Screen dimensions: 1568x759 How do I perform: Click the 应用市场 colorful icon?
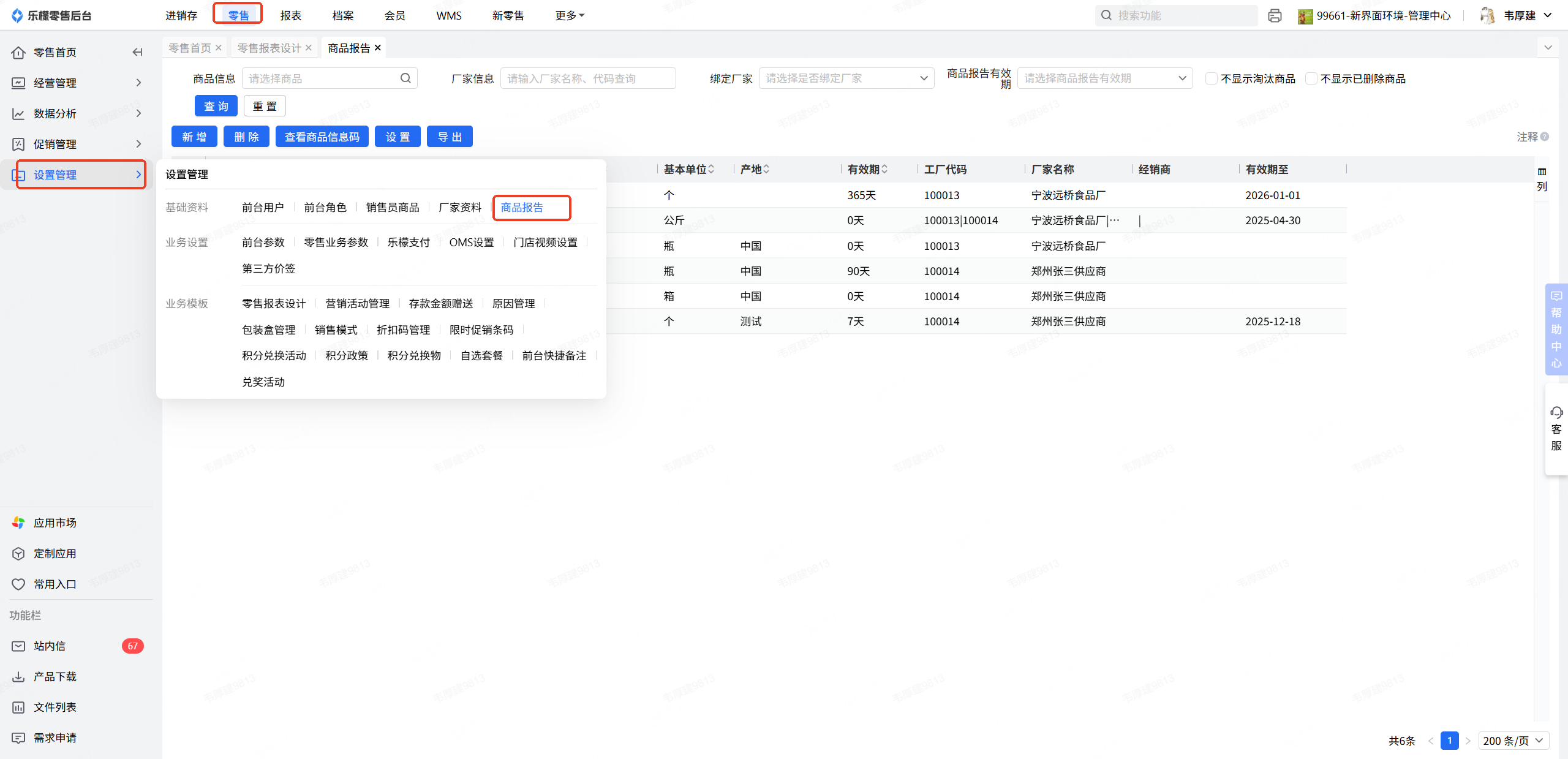18,523
